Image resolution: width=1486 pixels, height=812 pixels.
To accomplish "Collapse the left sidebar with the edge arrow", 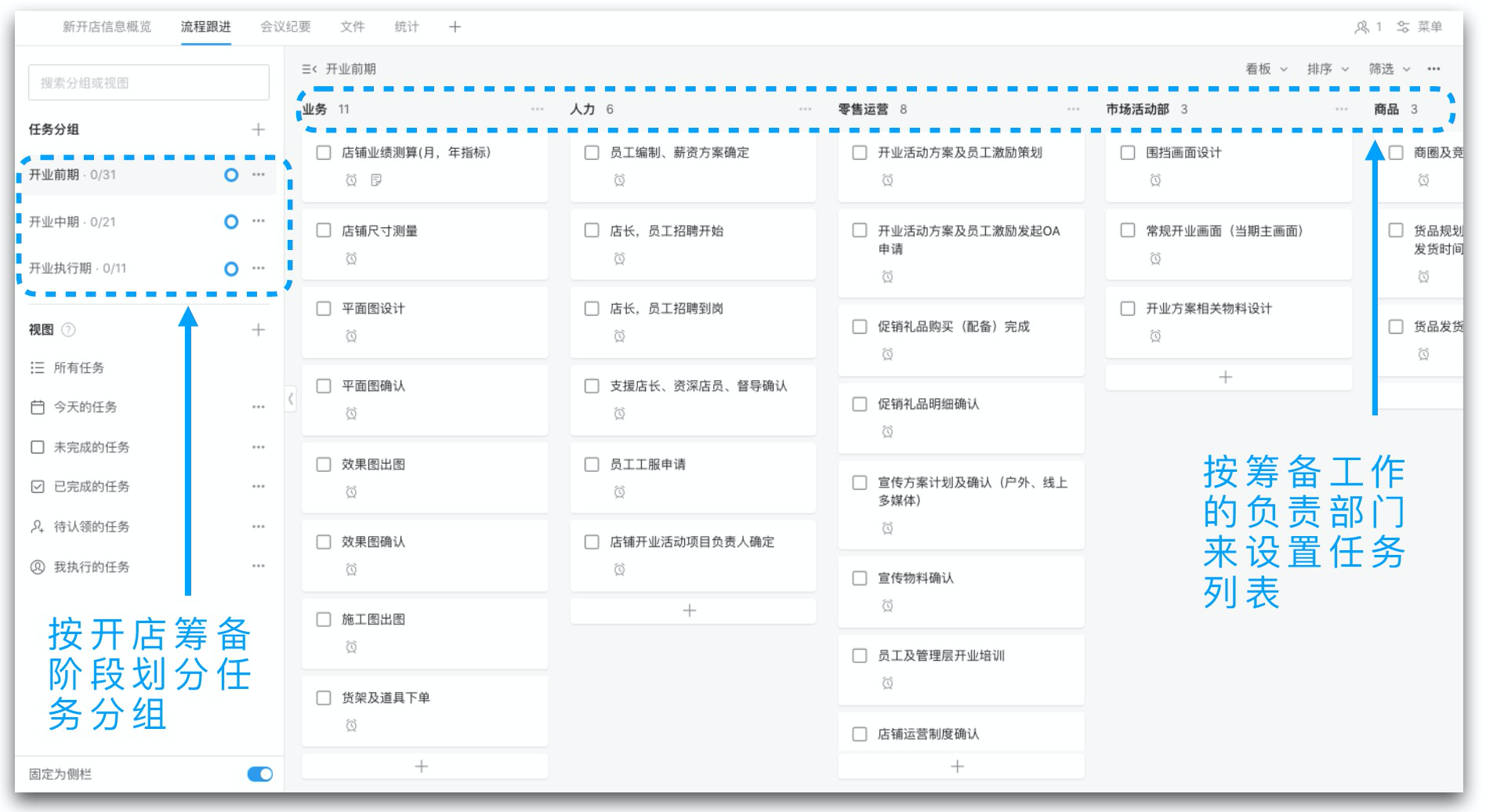I will point(291,398).
